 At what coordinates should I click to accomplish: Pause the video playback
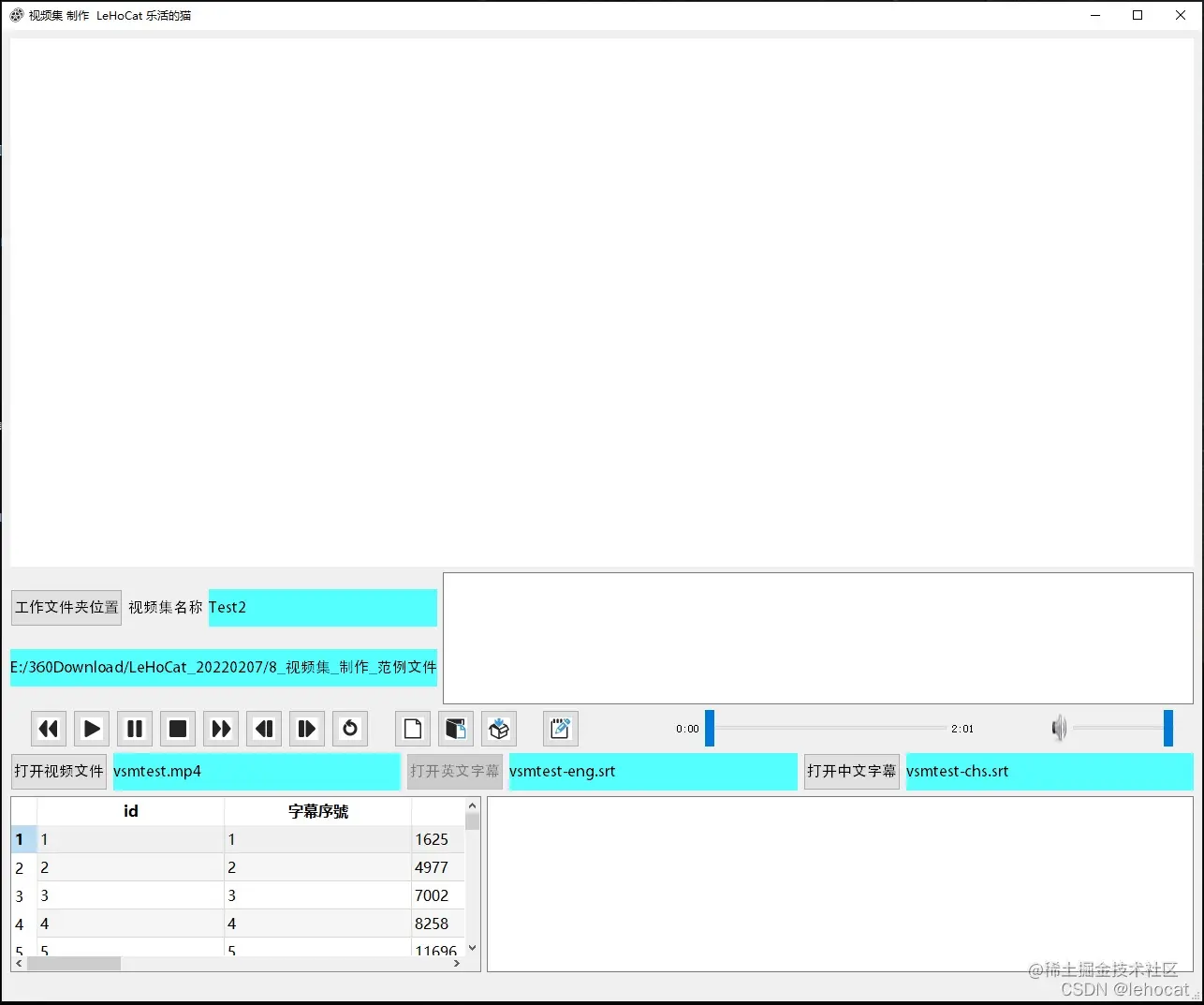coord(135,729)
